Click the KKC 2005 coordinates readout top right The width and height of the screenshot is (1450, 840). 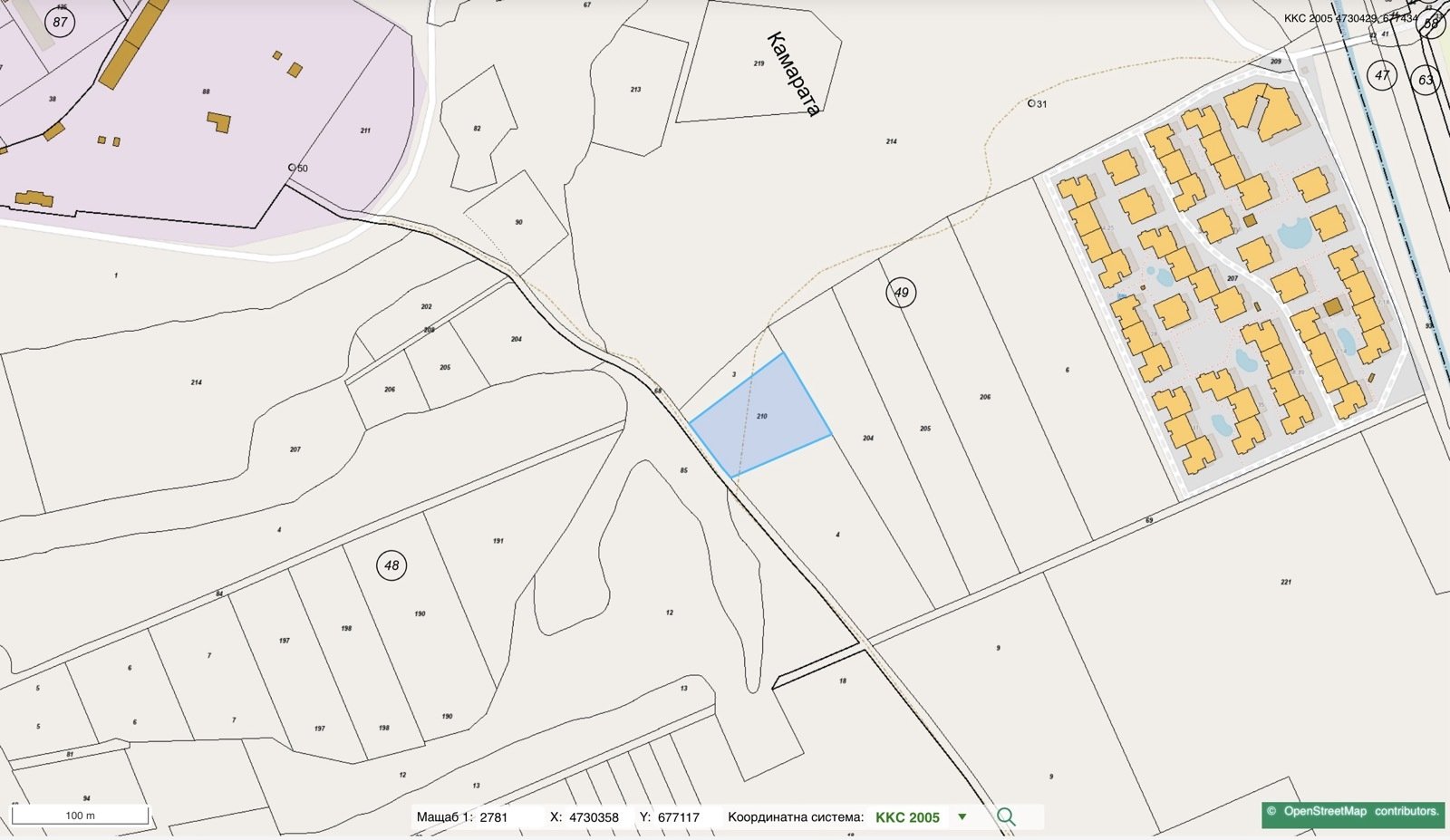pyautogui.click(x=1350, y=18)
